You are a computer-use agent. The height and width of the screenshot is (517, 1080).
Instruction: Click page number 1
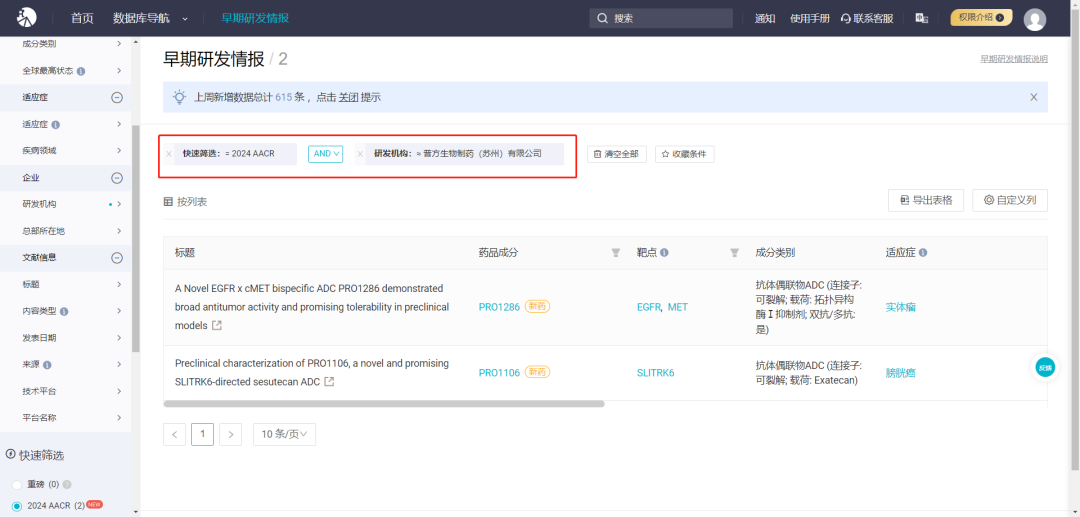202,434
